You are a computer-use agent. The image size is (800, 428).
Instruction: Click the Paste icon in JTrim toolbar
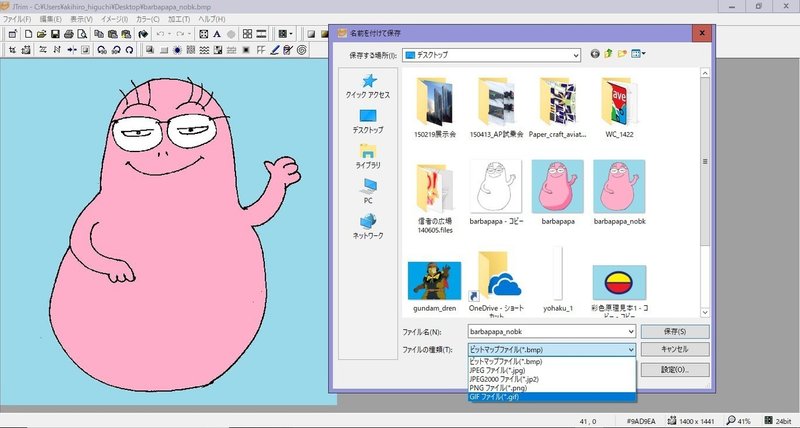[113, 34]
